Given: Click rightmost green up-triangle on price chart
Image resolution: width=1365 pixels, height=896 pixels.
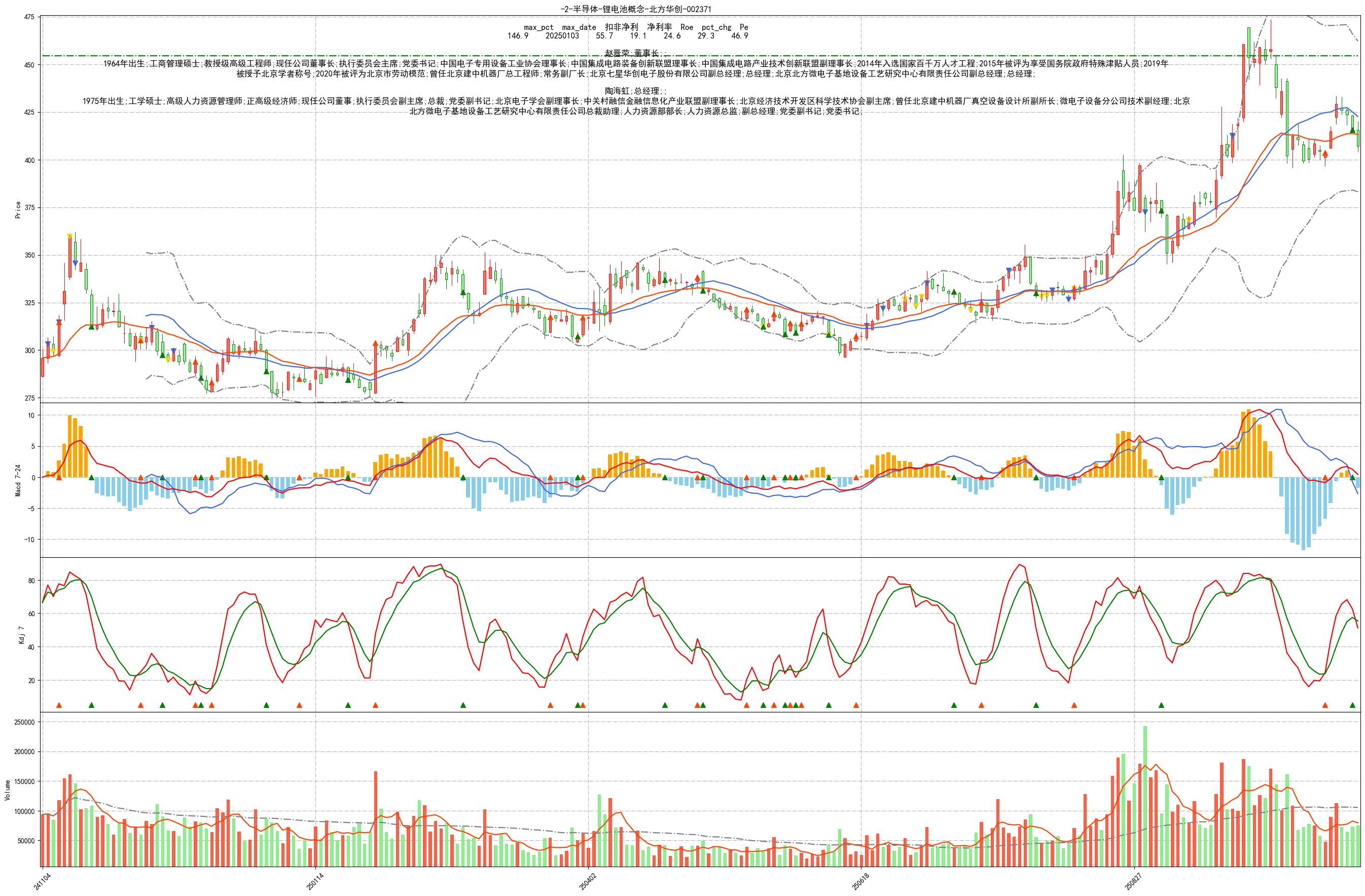Looking at the screenshot, I should coord(1352,130).
